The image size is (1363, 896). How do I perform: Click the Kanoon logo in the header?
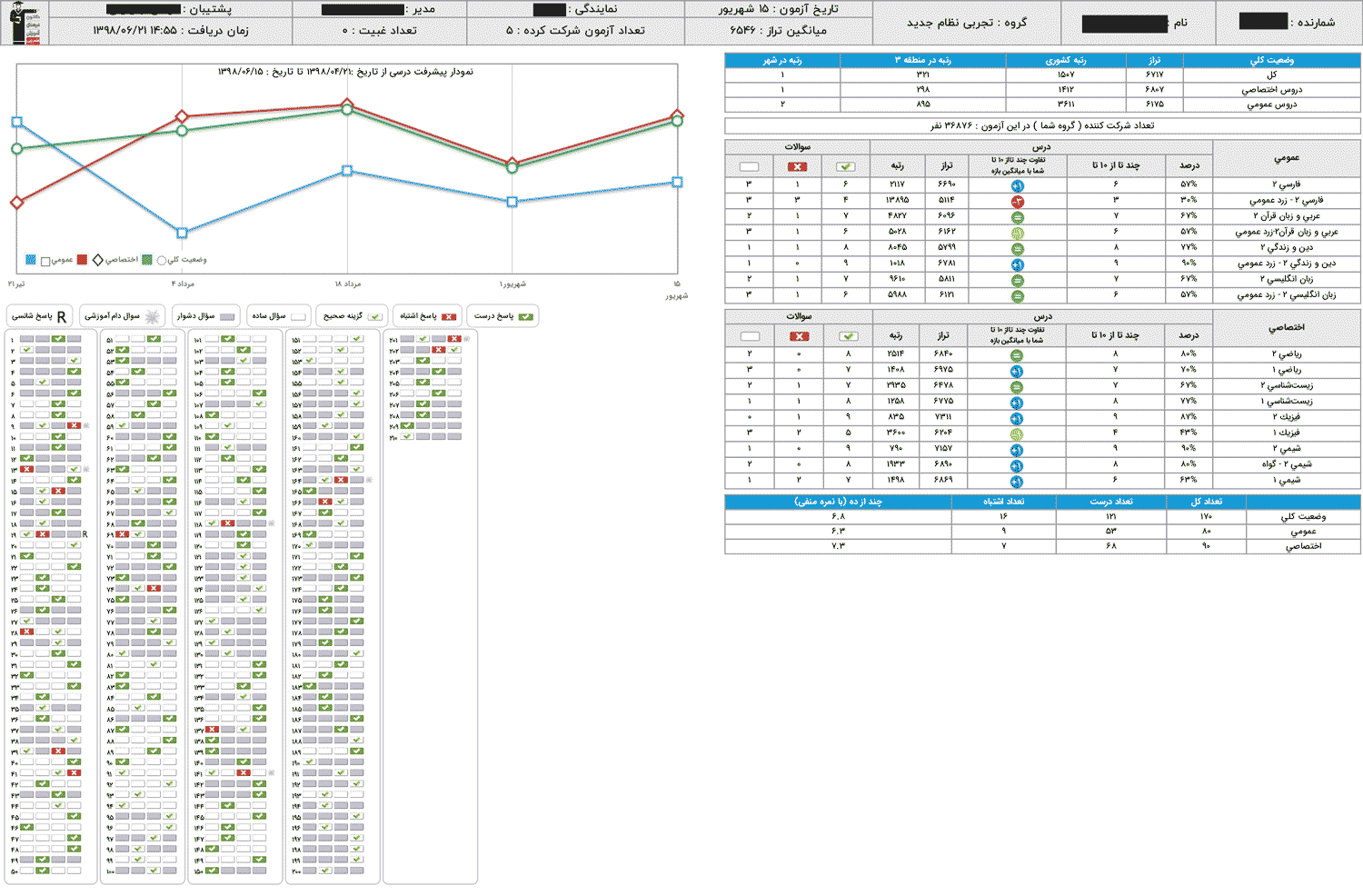click(x=25, y=24)
